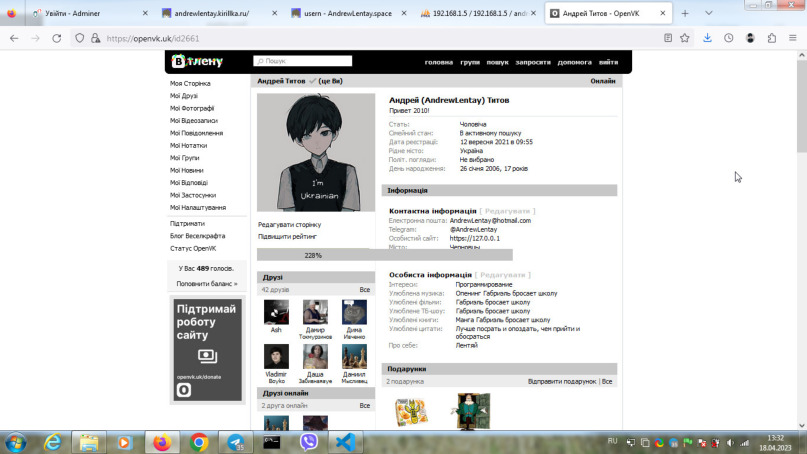Screen dimensions: 807x454
Task: Open the command prompt taskbar icon
Action: (272, 443)
